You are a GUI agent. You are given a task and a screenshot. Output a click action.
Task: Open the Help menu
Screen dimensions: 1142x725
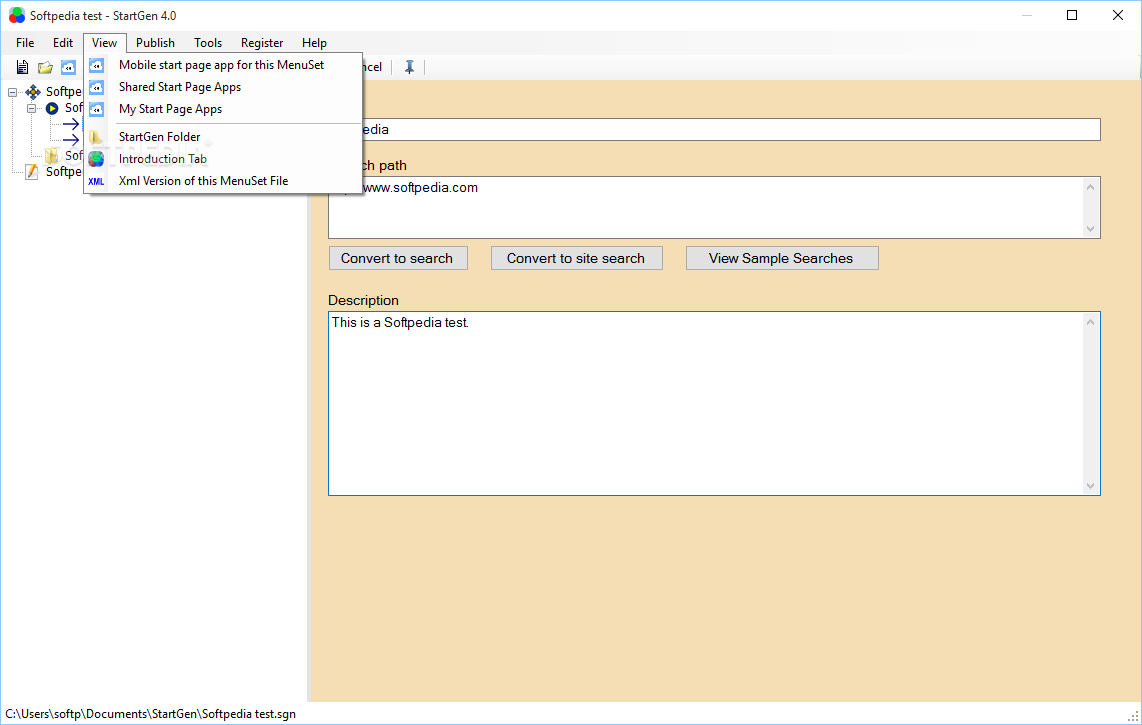(x=314, y=43)
